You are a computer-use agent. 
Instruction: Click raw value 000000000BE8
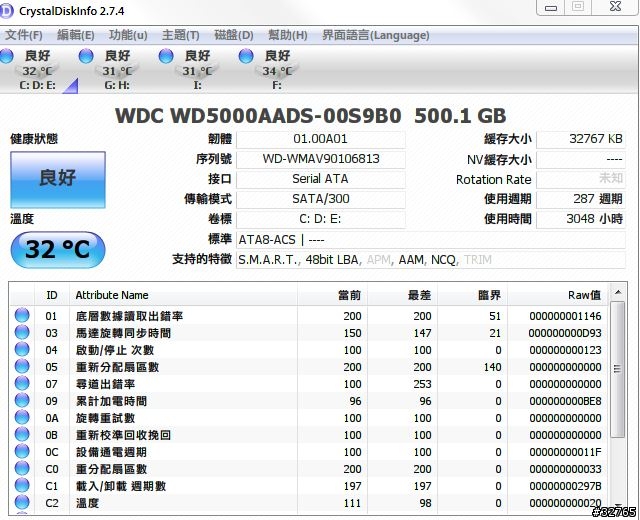(565, 401)
